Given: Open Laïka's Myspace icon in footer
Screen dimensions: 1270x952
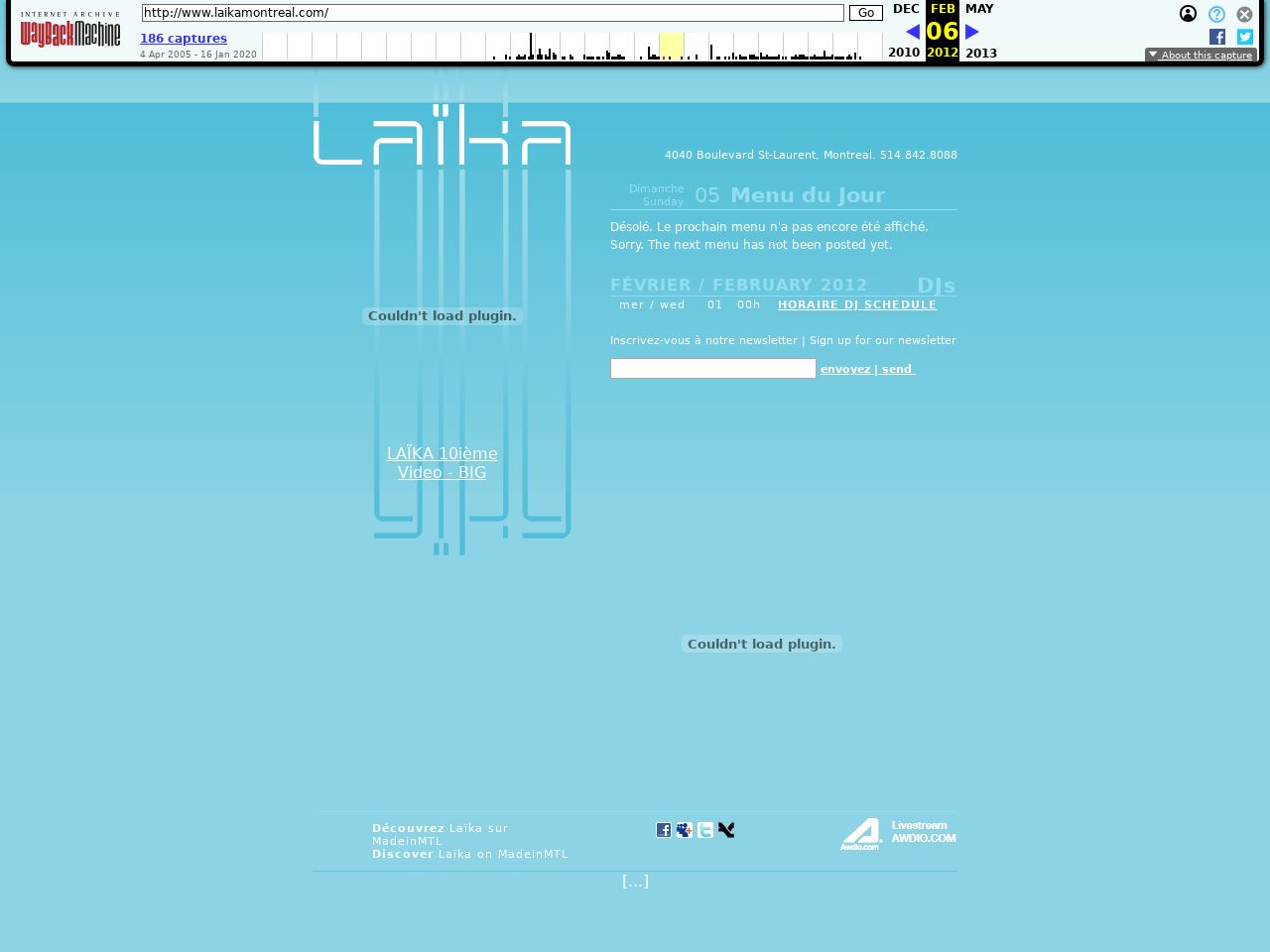Looking at the screenshot, I should point(685,830).
